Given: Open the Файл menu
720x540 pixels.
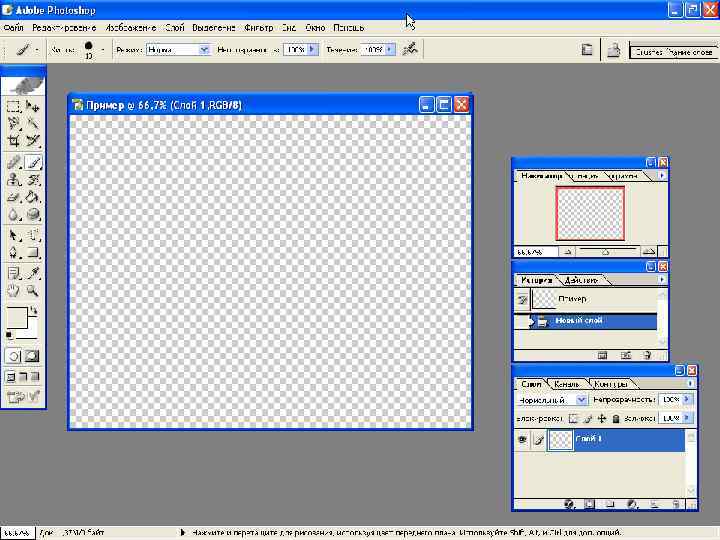Looking at the screenshot, I should 13,28.
